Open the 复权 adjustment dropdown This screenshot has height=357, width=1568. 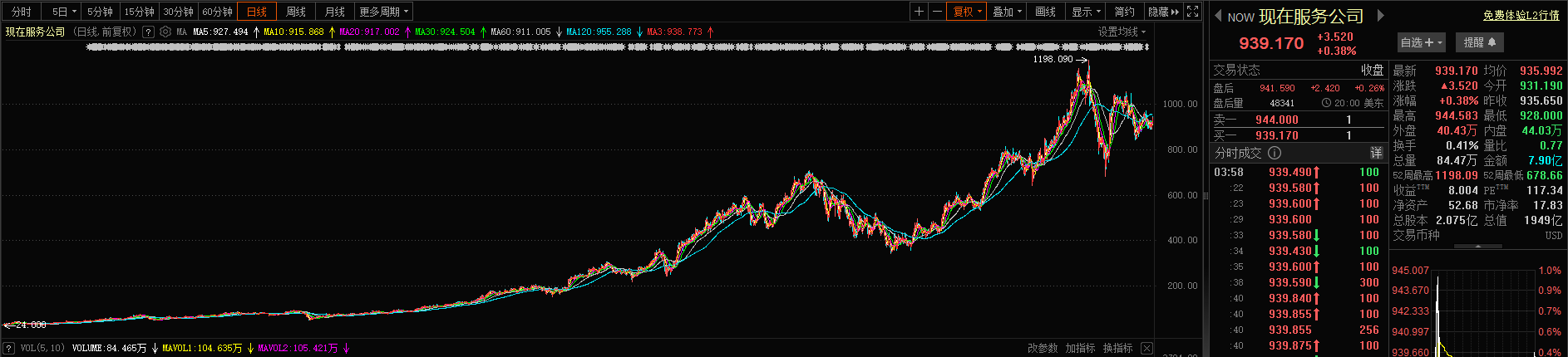tap(967, 12)
